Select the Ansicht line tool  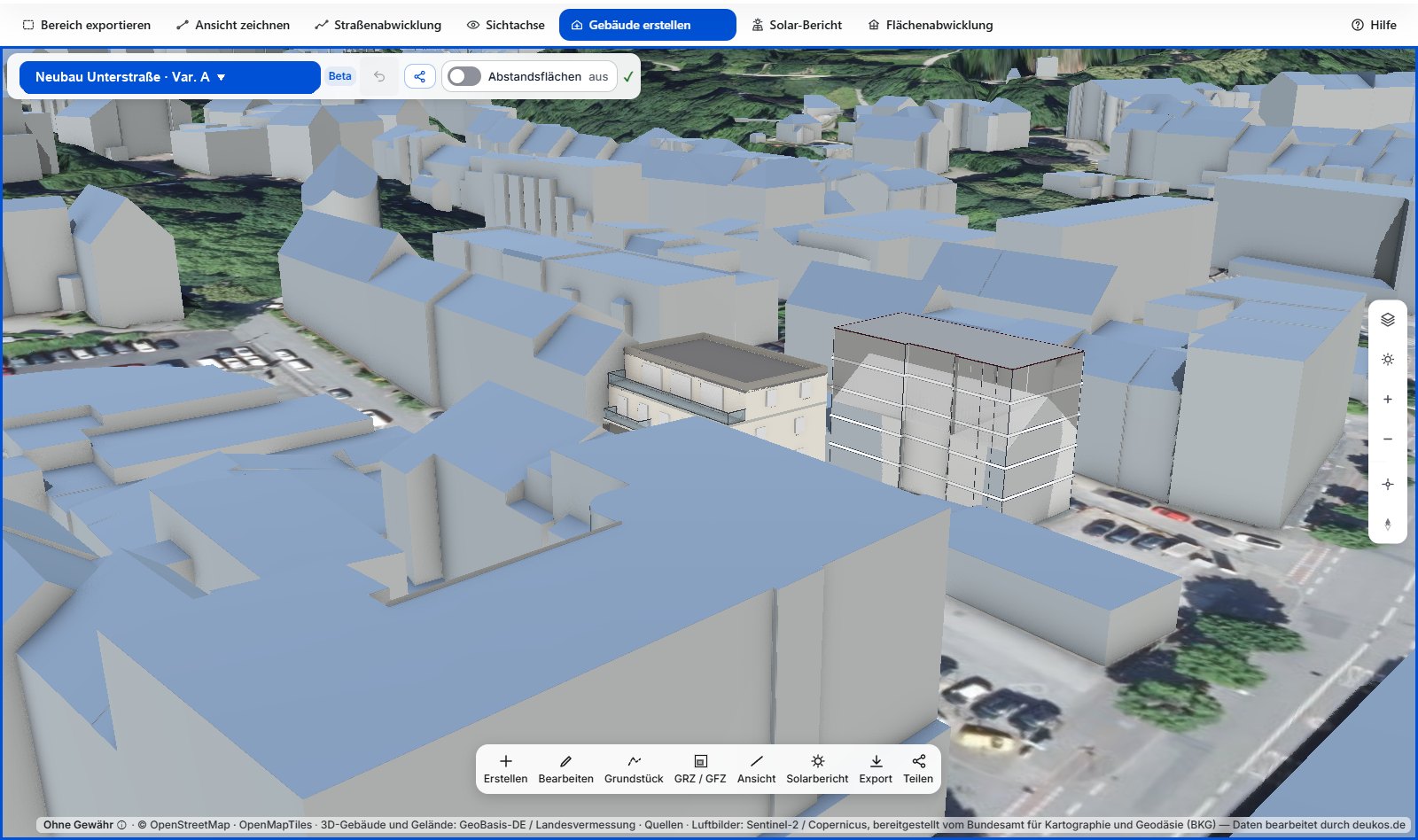[756, 769]
